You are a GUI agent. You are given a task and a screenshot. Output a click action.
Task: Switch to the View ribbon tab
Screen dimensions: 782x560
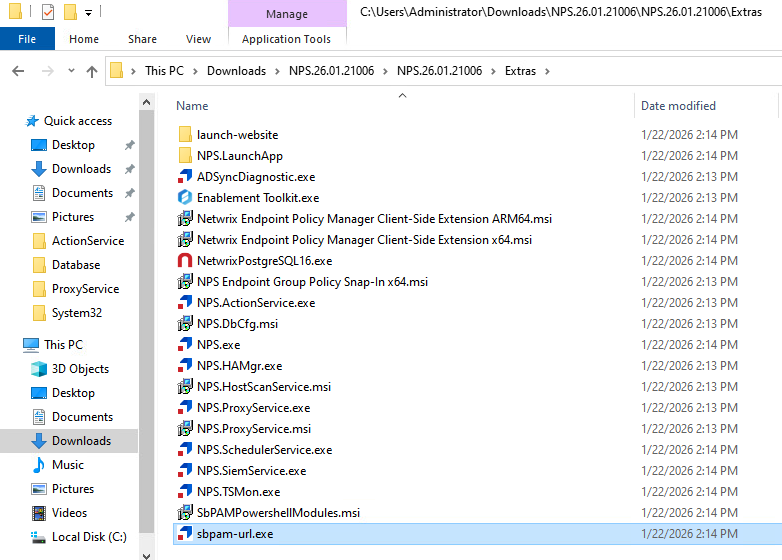tap(198, 39)
